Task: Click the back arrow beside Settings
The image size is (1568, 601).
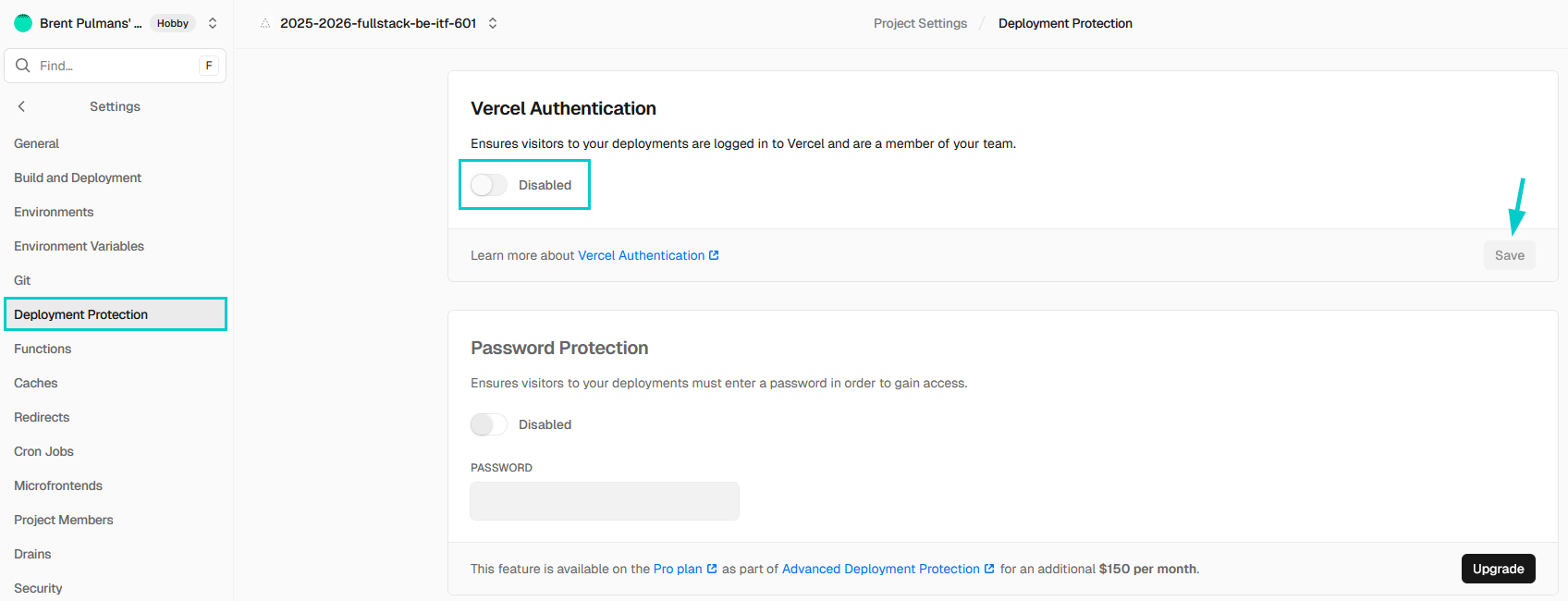Action: pyautogui.click(x=21, y=106)
